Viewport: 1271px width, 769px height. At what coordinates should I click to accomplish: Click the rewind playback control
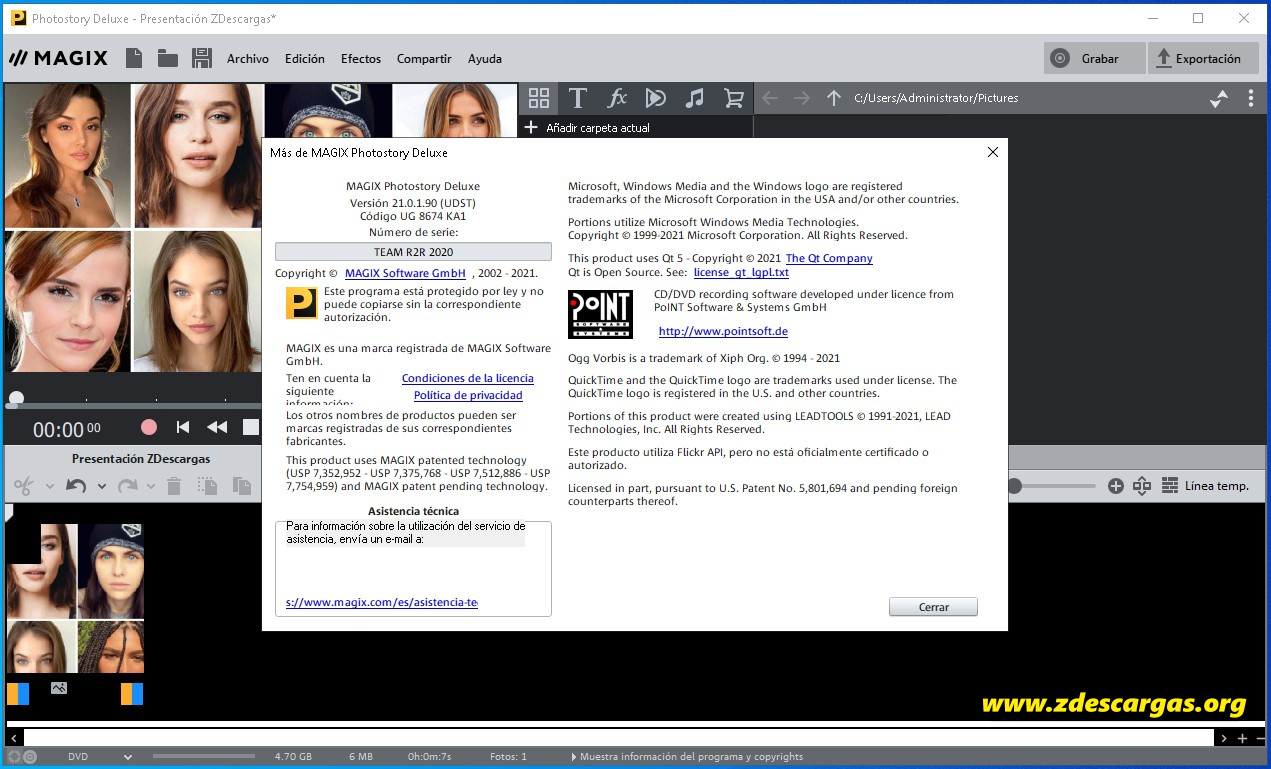216,427
